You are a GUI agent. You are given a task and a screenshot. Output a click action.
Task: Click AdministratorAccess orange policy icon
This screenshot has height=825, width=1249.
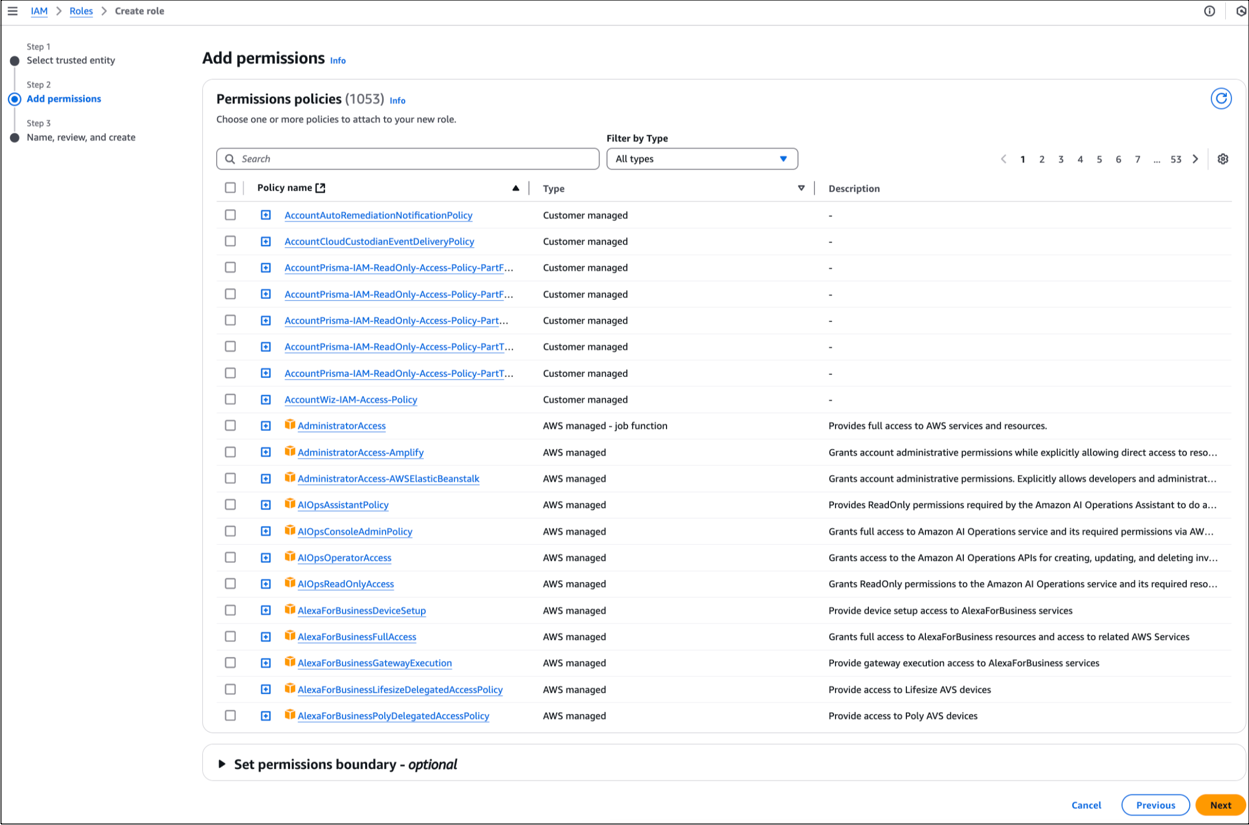pos(290,425)
